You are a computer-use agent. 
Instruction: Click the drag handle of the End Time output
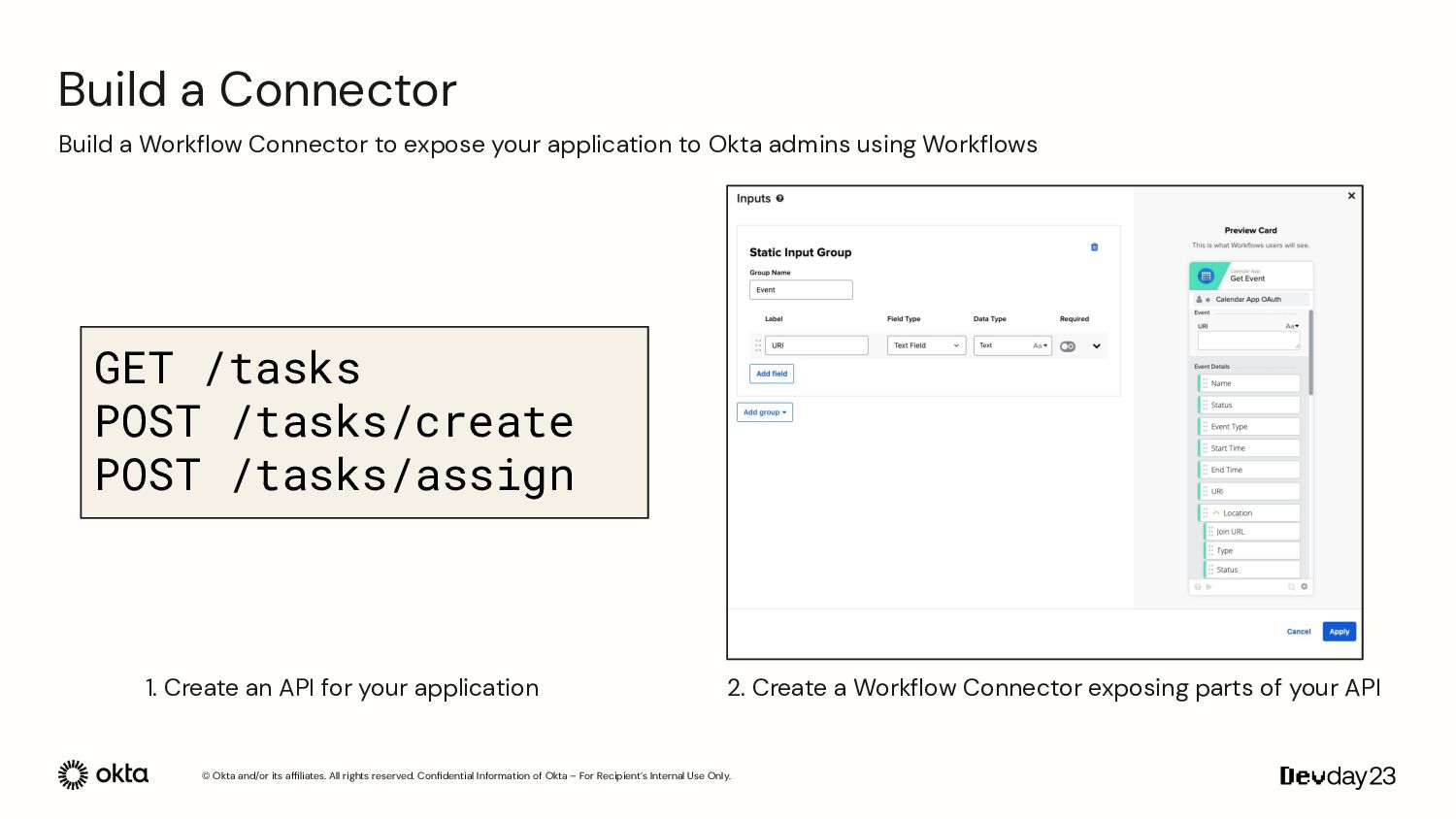1205,470
